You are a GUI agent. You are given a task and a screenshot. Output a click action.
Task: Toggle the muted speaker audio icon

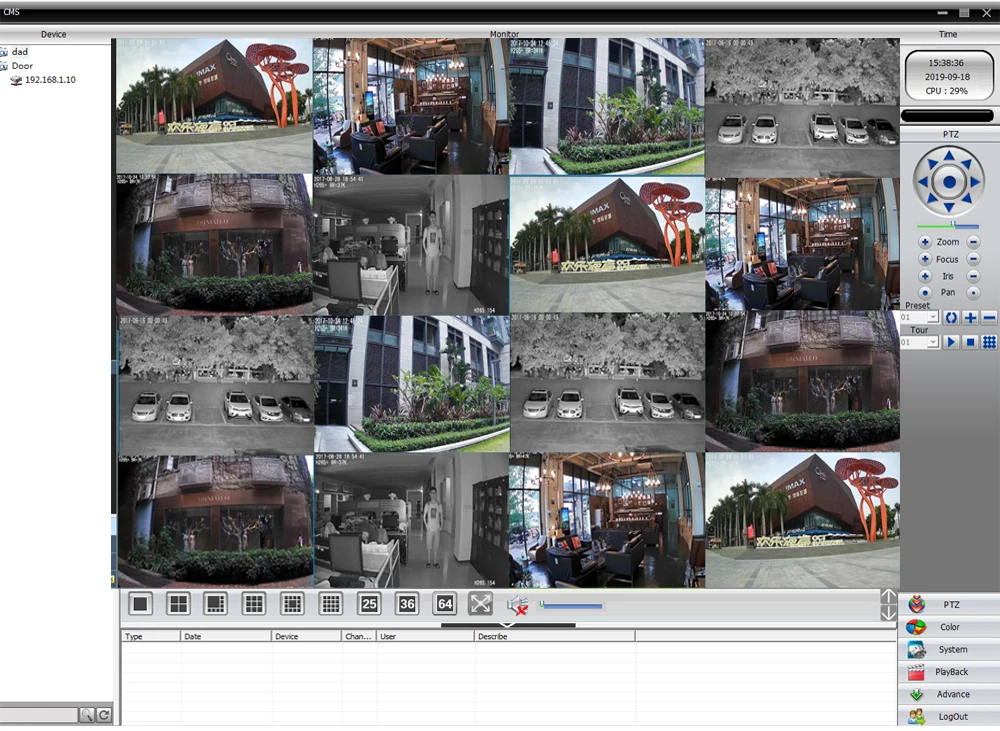pos(518,605)
